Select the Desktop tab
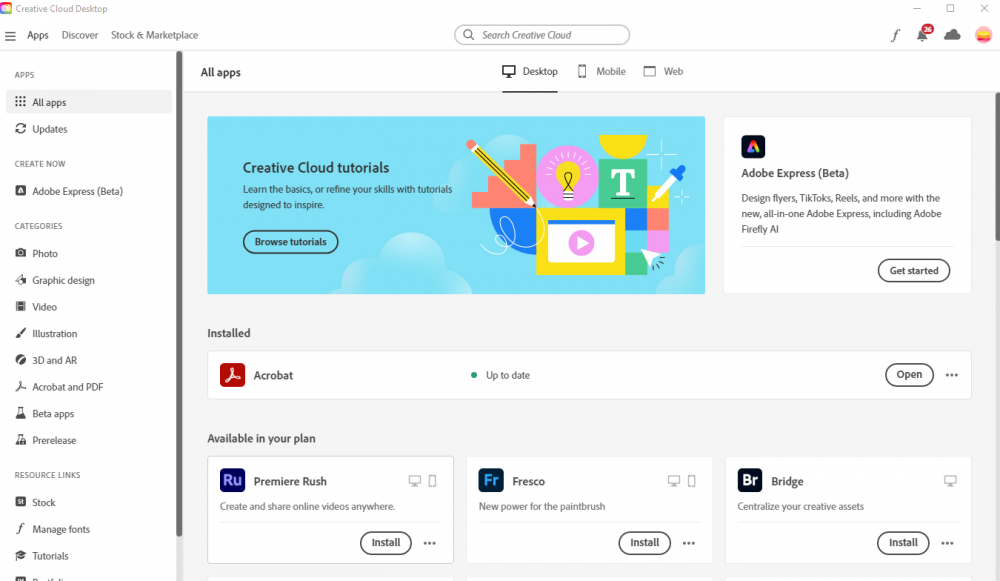 point(530,71)
